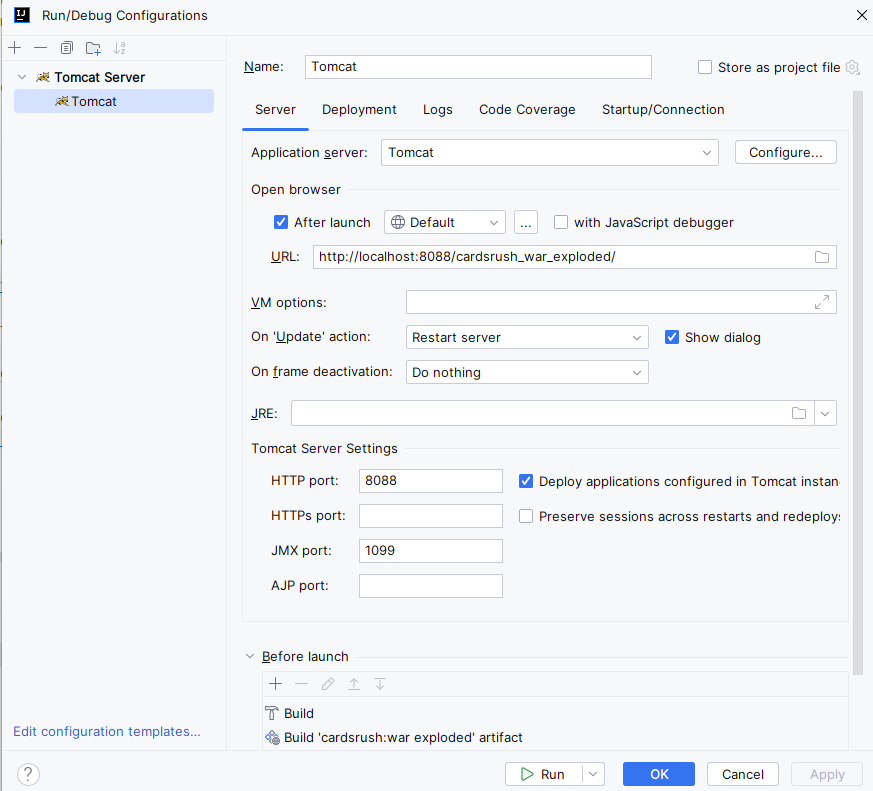Viewport: 873px width, 791px height.
Task: Click the Cancel button
Action: pyautogui.click(x=743, y=774)
